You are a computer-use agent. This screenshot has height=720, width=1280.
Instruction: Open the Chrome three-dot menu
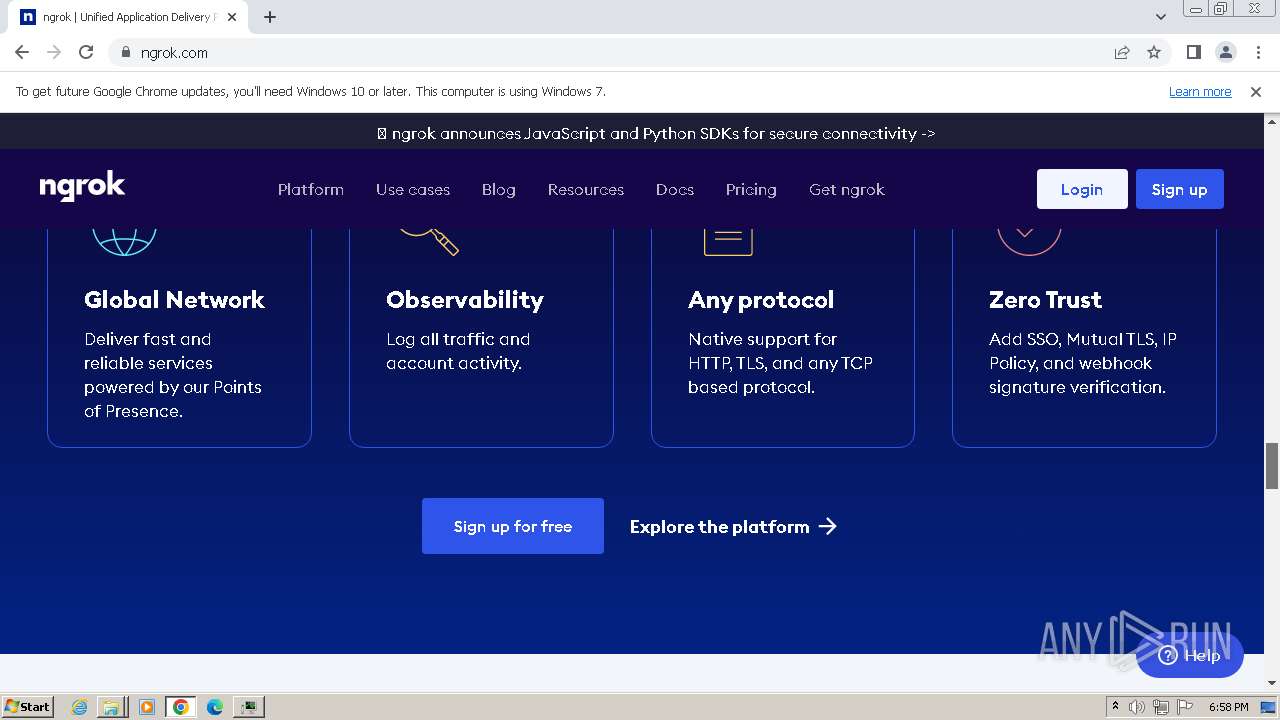1258,52
